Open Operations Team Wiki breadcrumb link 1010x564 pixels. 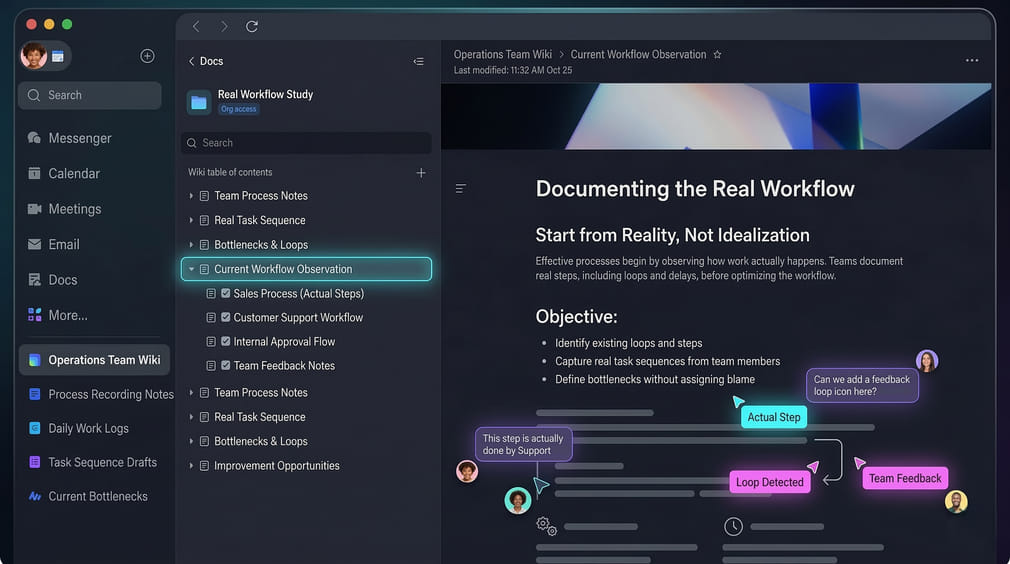click(x=502, y=55)
